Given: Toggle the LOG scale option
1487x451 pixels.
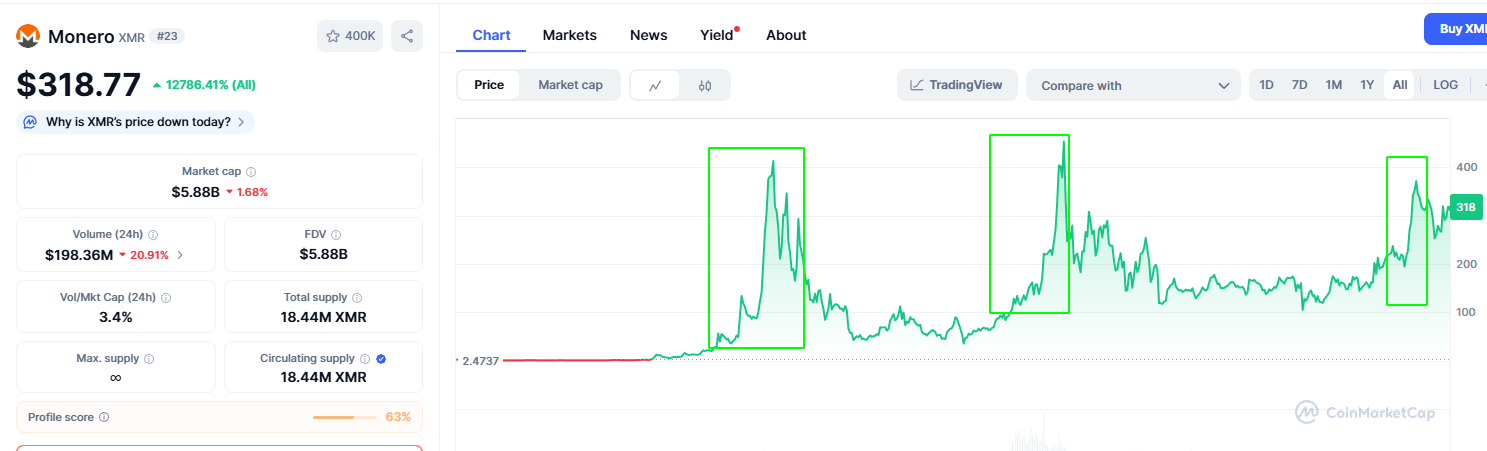Looking at the screenshot, I should [1445, 85].
